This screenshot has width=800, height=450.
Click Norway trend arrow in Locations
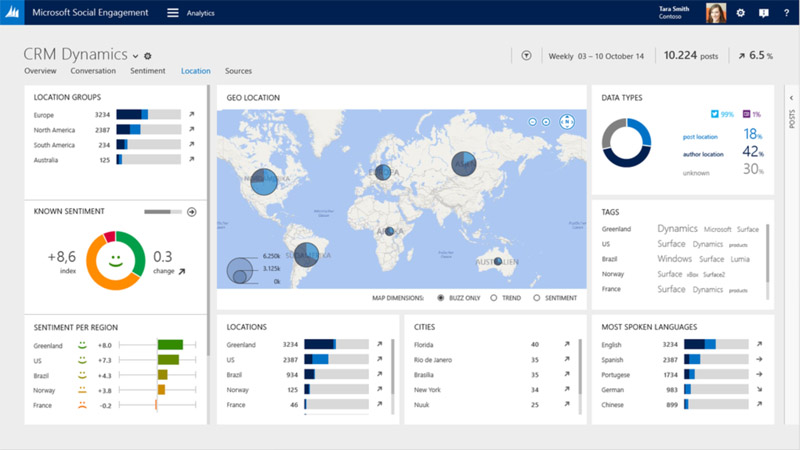(x=379, y=389)
